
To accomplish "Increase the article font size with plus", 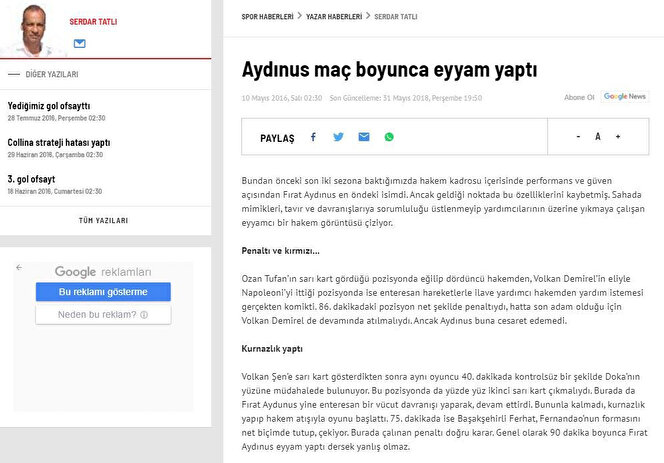I will point(618,137).
